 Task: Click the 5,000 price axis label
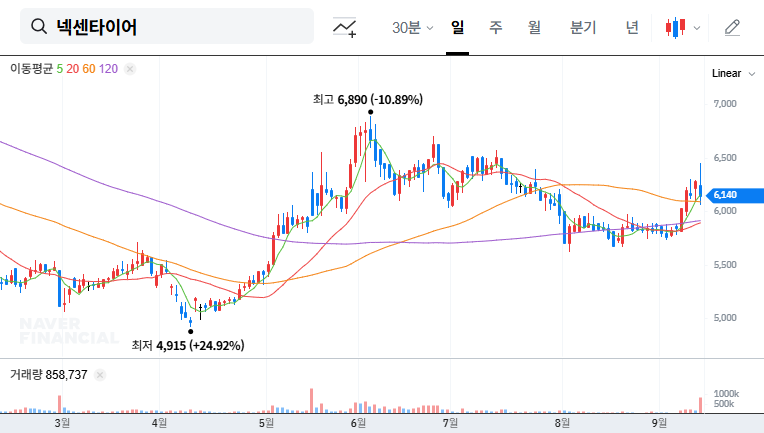point(725,318)
